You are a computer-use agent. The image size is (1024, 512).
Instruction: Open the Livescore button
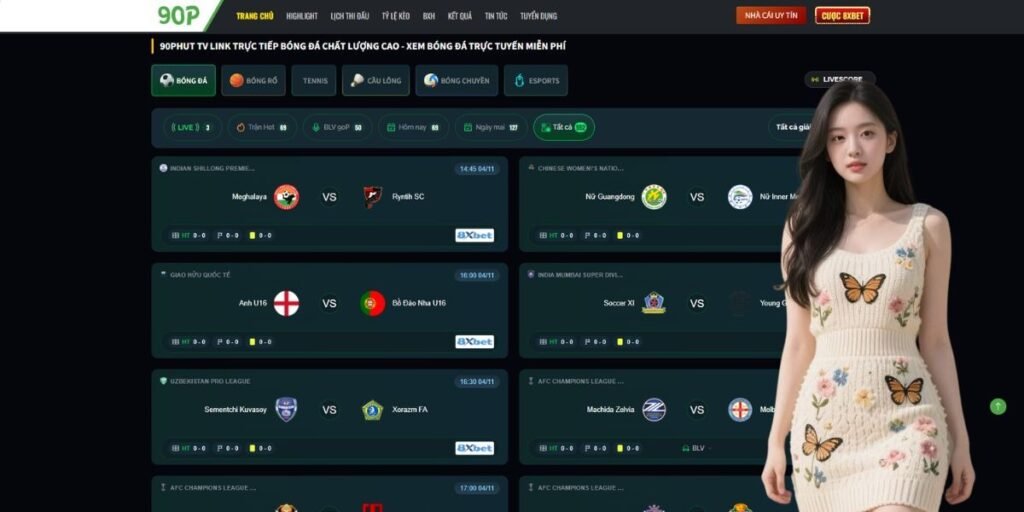point(840,79)
